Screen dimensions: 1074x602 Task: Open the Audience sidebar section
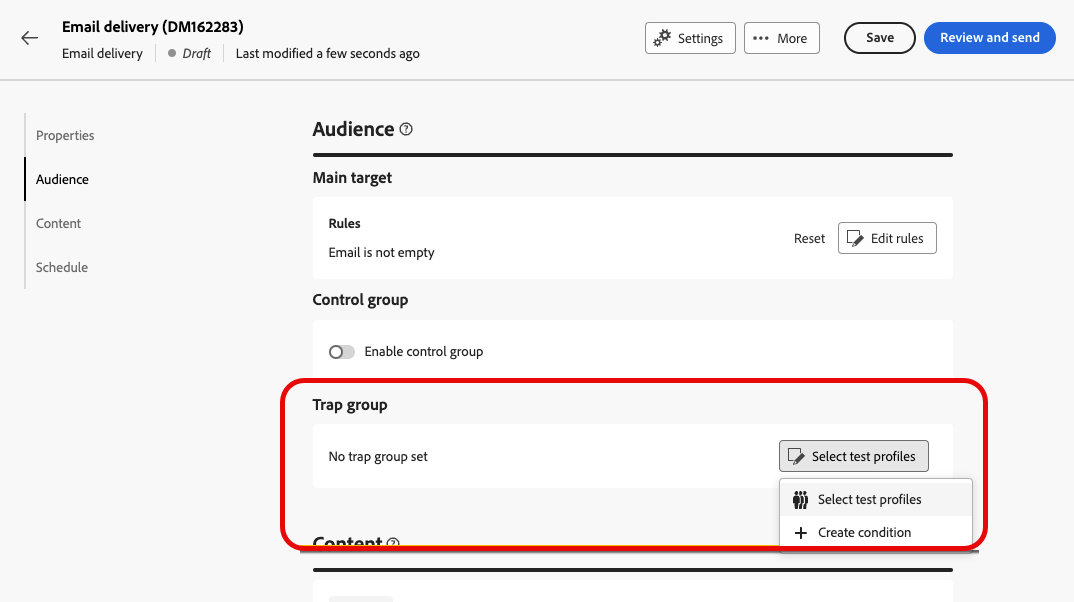[x=62, y=179]
